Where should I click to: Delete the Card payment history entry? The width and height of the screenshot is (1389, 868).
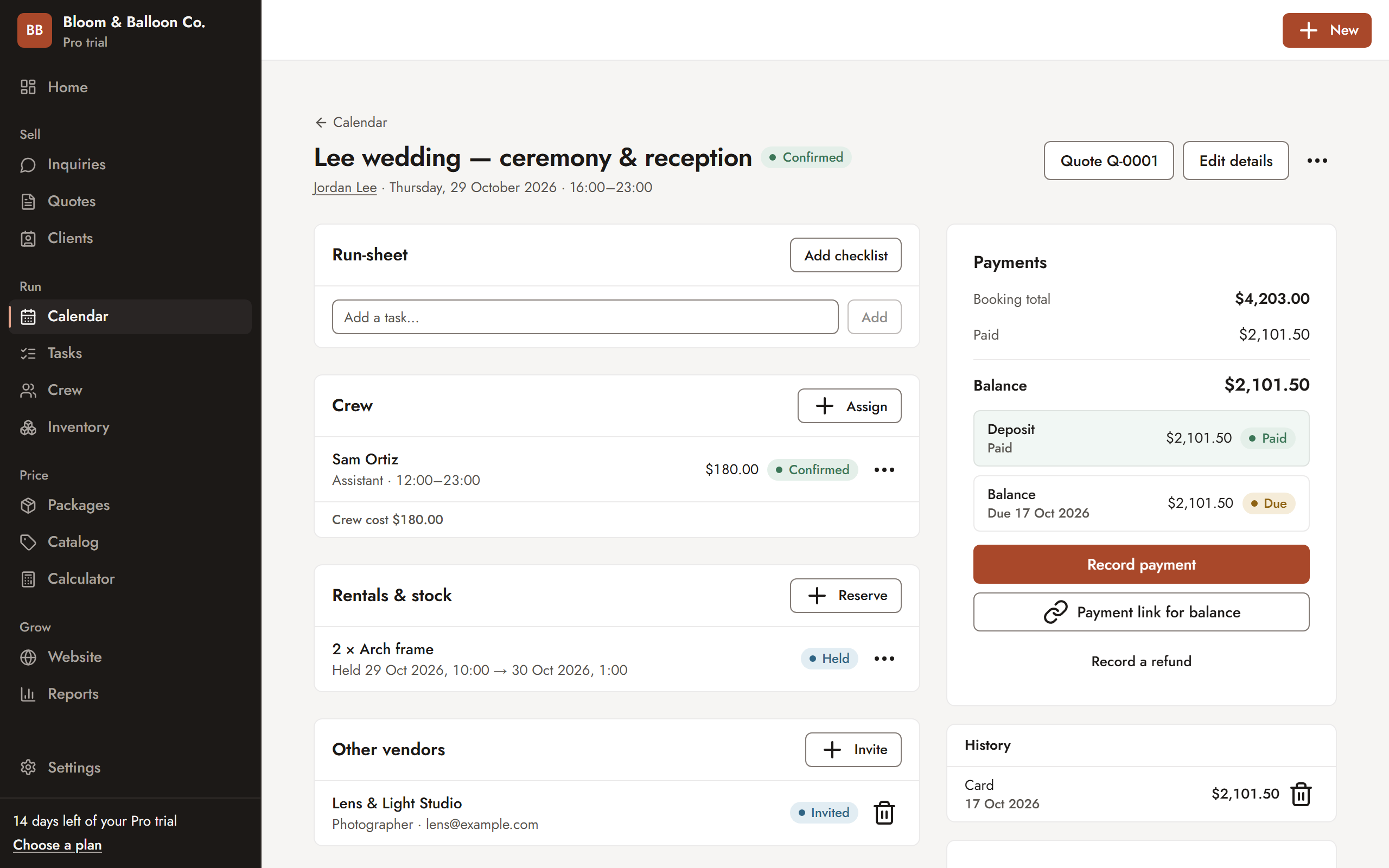coord(1301,794)
